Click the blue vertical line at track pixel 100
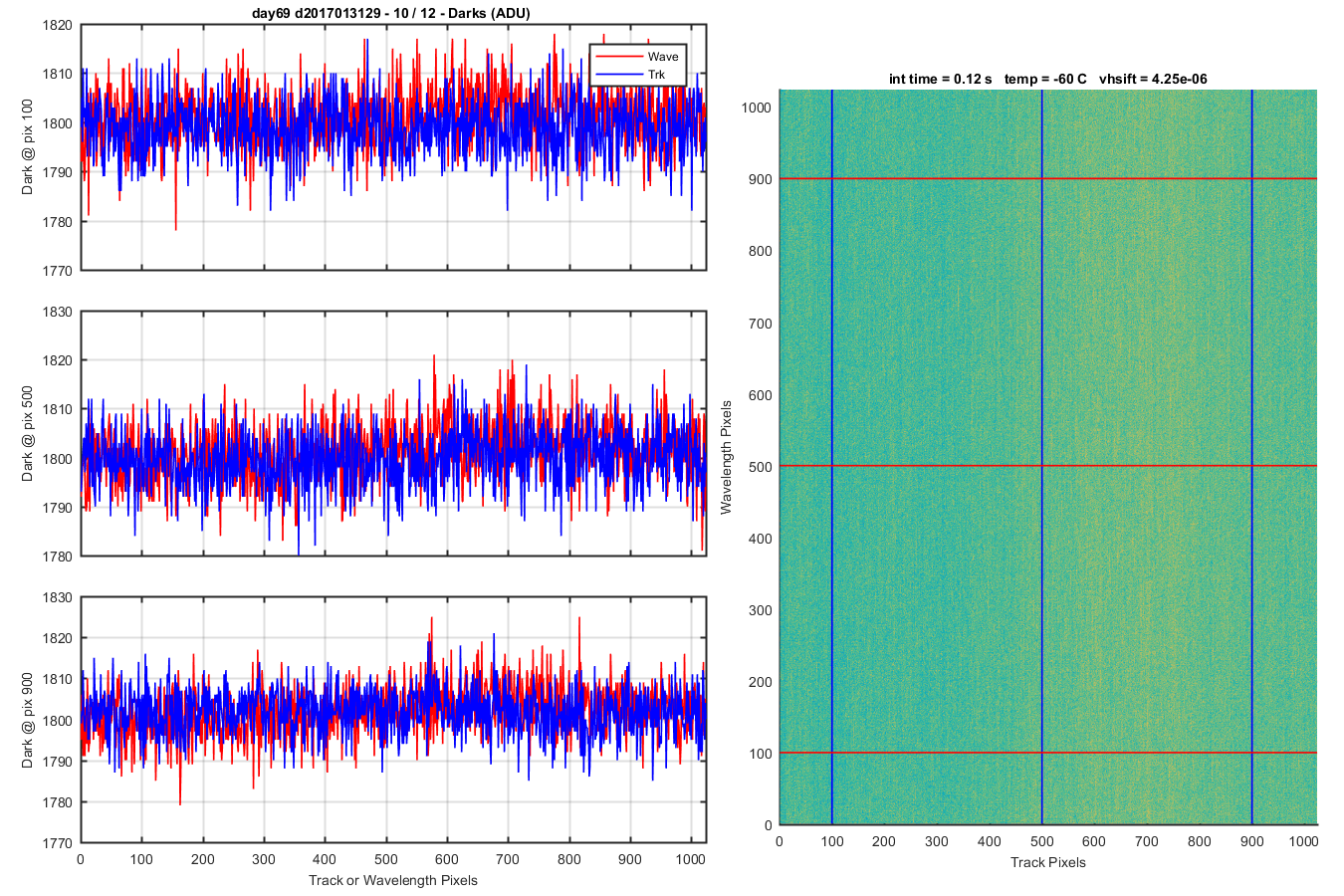Screen dimensions: 1344x896 [831, 457]
